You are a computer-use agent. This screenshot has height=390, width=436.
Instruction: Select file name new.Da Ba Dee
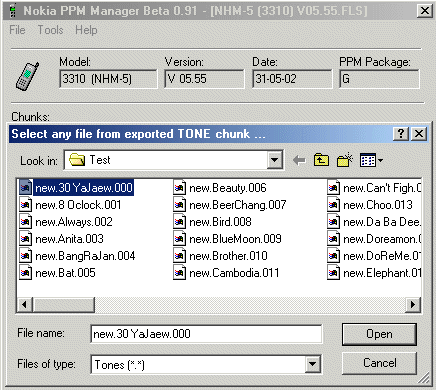[x=382, y=222]
